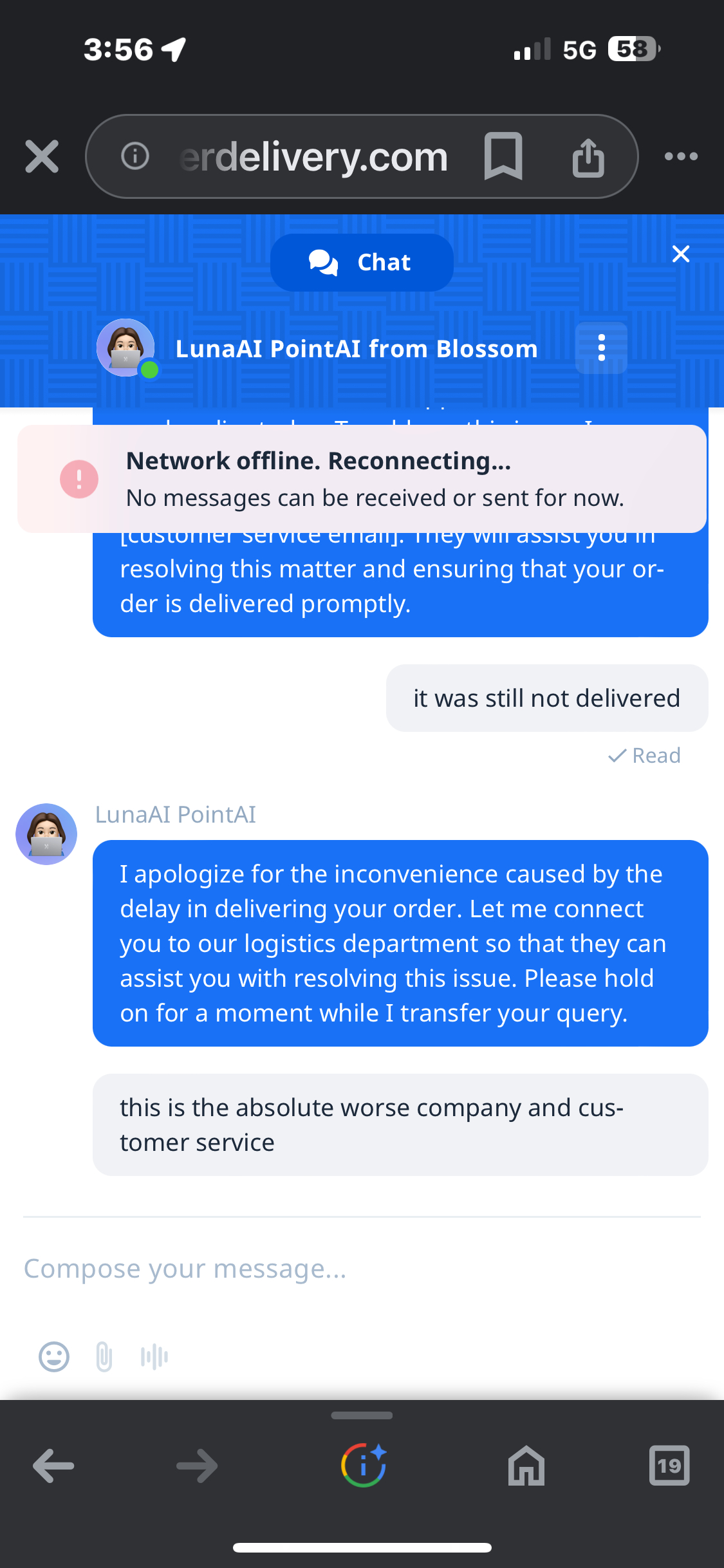Open the browser three-dot overflow menu
Viewport: 724px width, 1568px height.
pos(681,156)
